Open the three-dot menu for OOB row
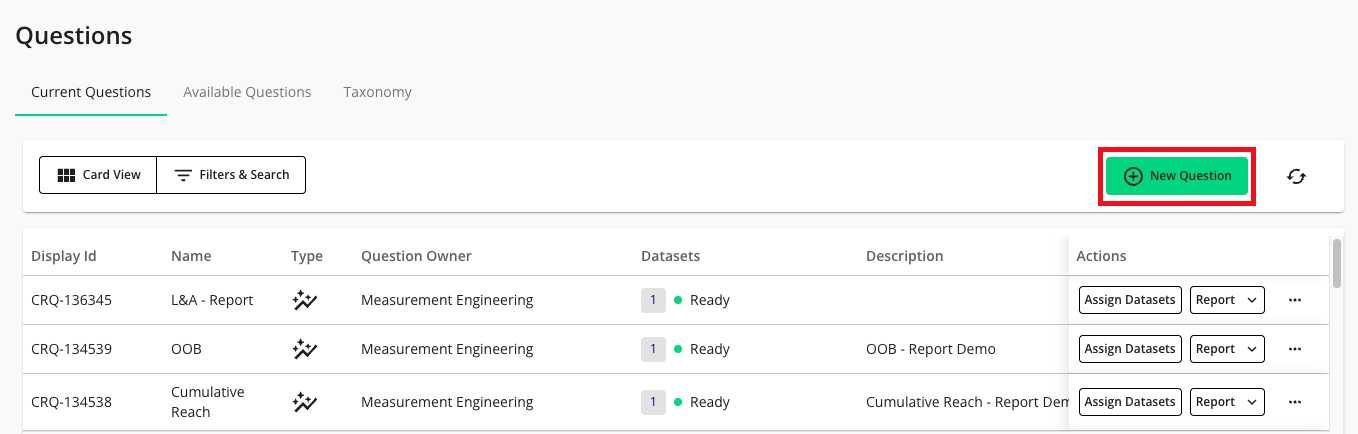 1295,349
